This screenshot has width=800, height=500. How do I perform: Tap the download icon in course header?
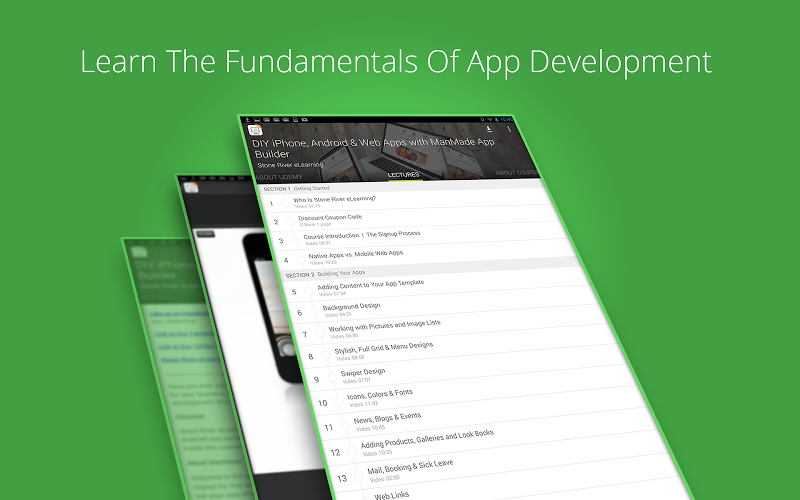[x=489, y=129]
